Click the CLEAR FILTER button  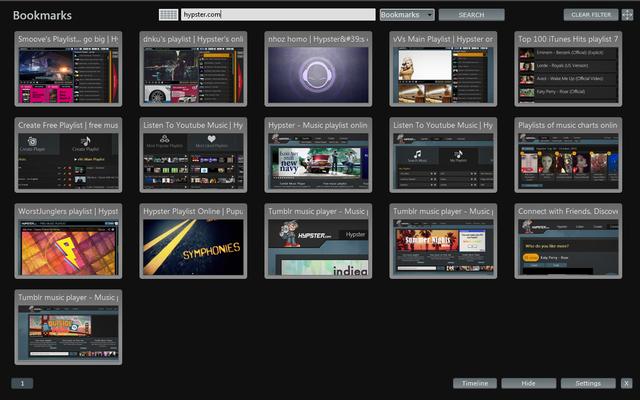click(x=591, y=15)
